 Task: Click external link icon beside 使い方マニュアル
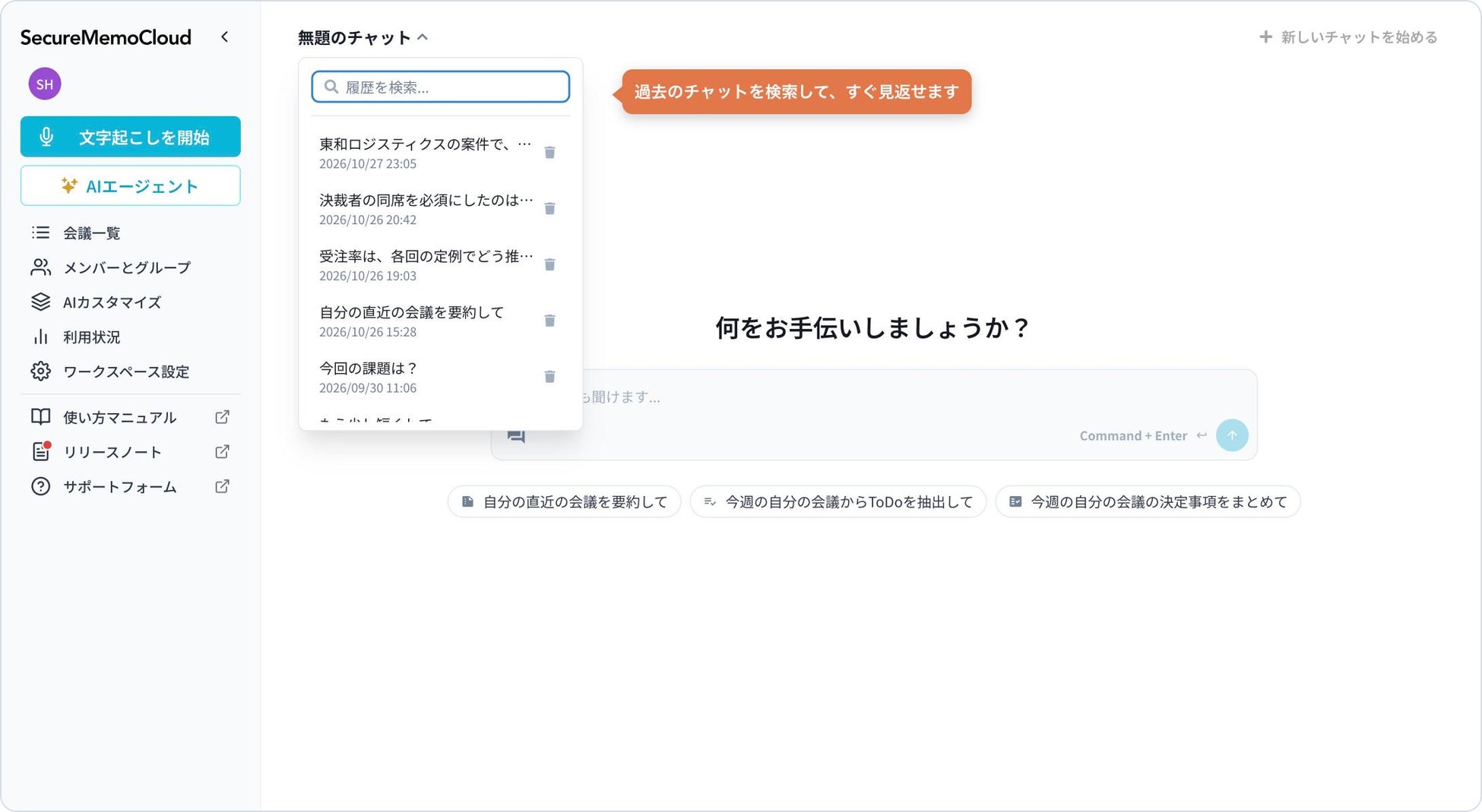pyautogui.click(x=222, y=417)
